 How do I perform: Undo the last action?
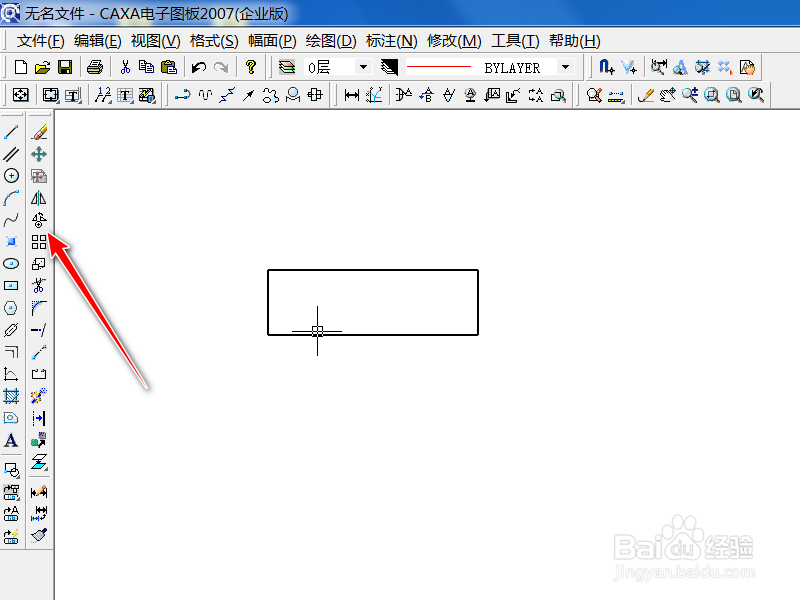point(198,67)
